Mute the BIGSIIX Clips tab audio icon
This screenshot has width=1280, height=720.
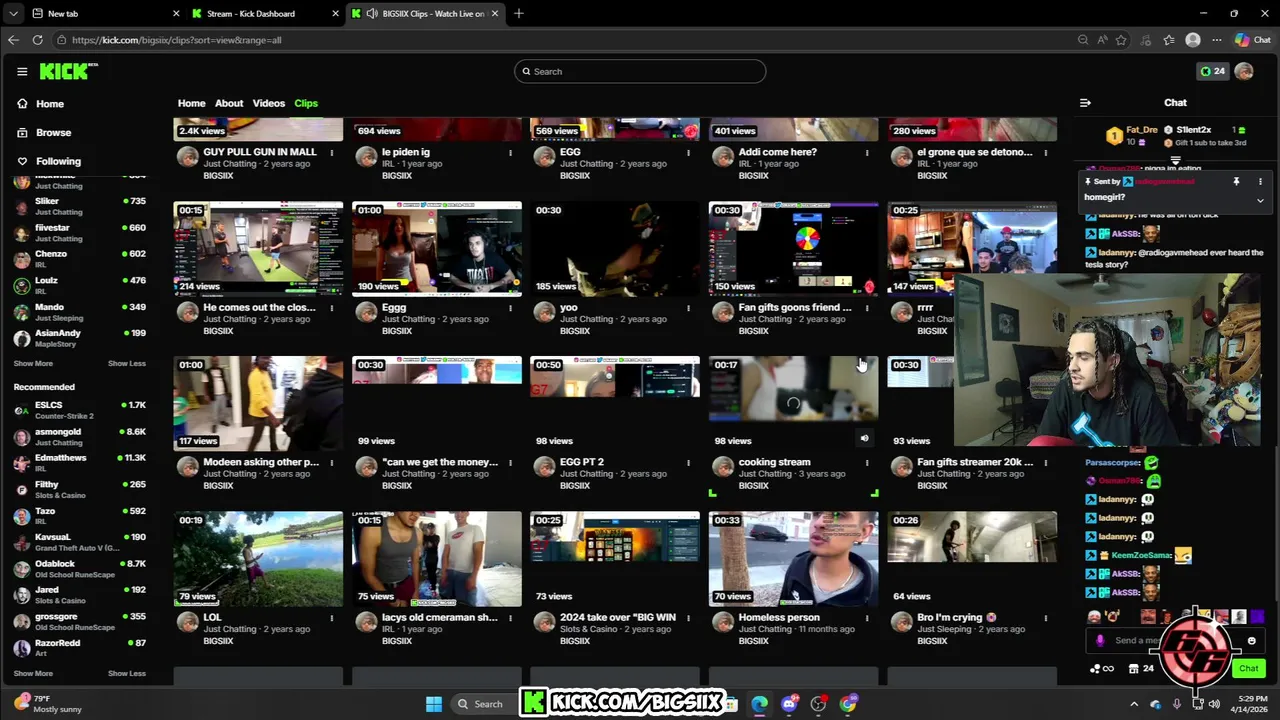pyautogui.click(x=372, y=13)
